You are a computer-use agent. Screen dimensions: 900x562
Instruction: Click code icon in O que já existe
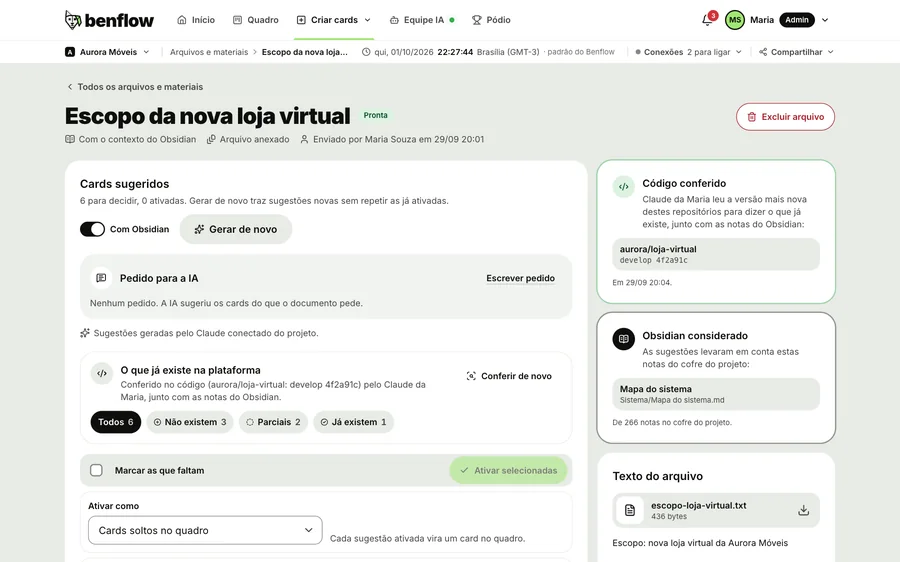pos(102,373)
